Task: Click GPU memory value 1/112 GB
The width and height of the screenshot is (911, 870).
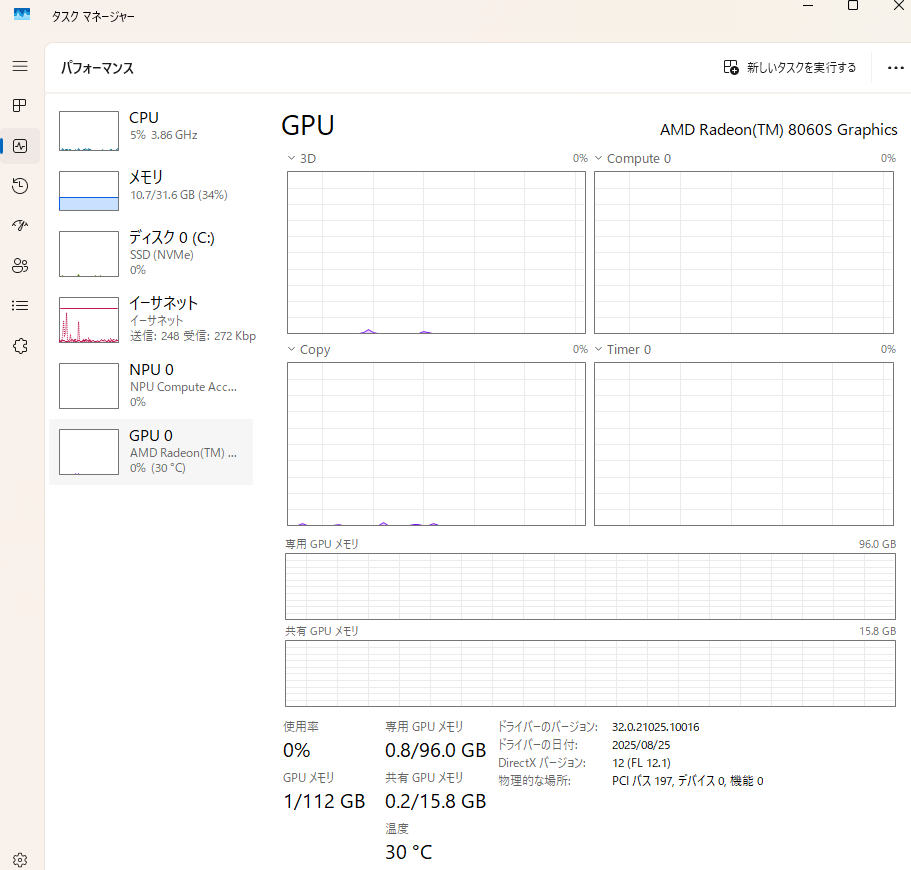Action: coord(324,801)
